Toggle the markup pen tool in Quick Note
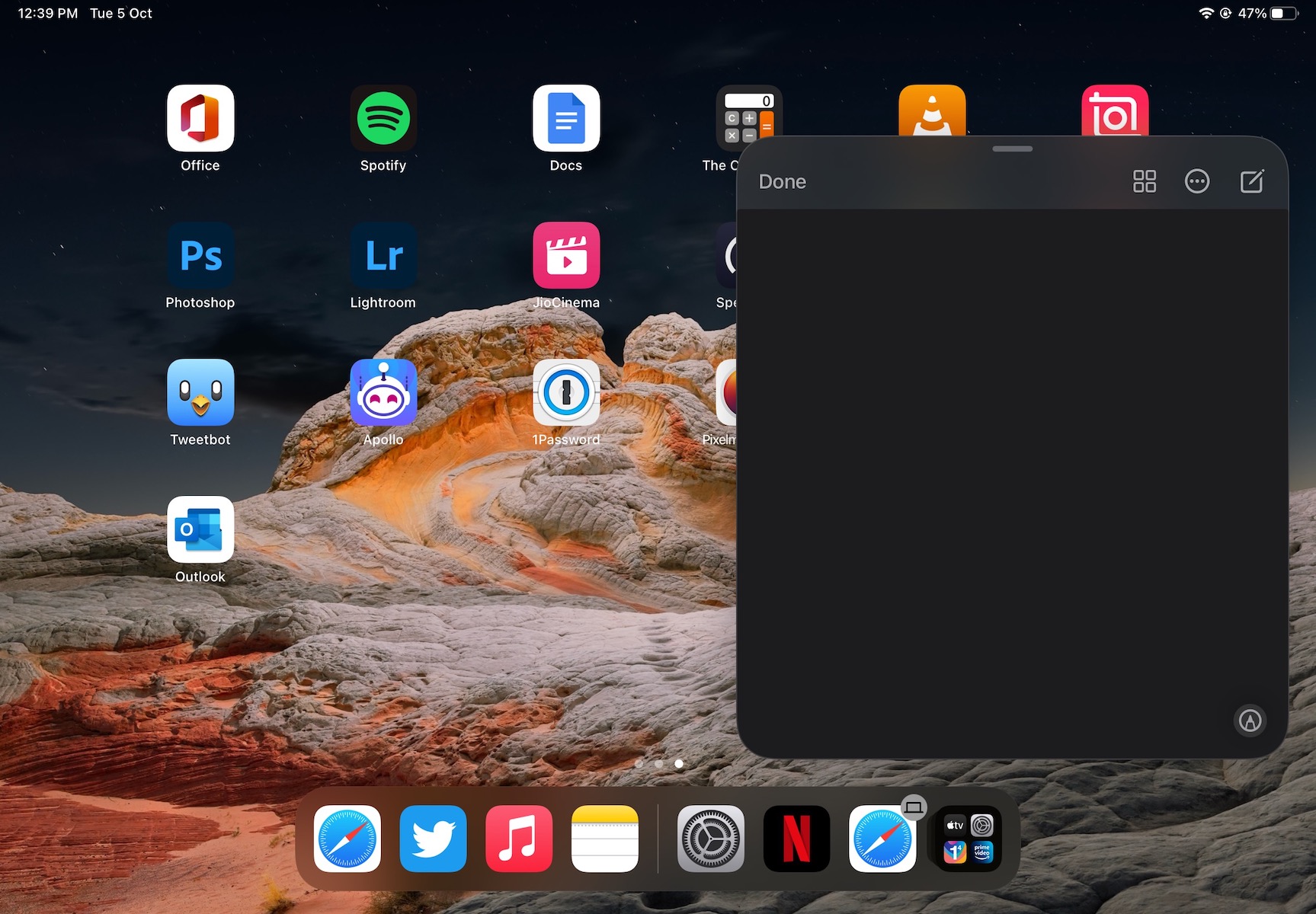1316x914 pixels. pyautogui.click(x=1250, y=721)
